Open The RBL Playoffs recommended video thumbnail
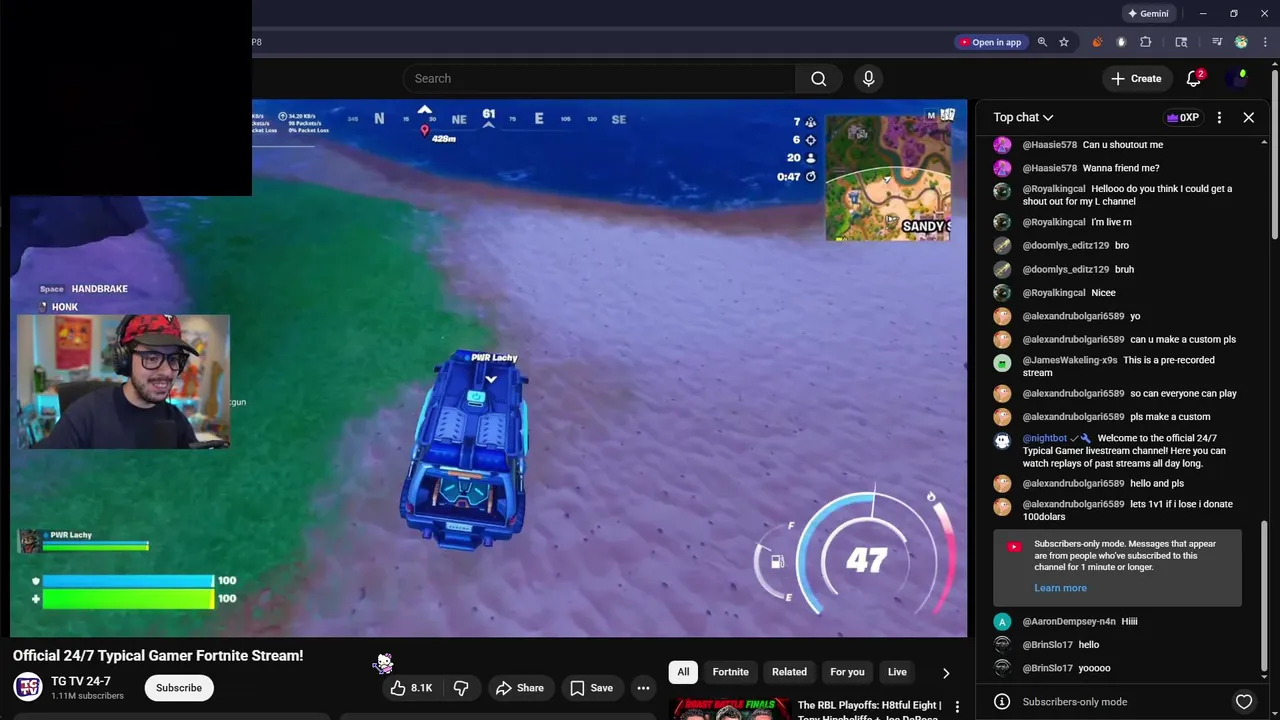 729,709
